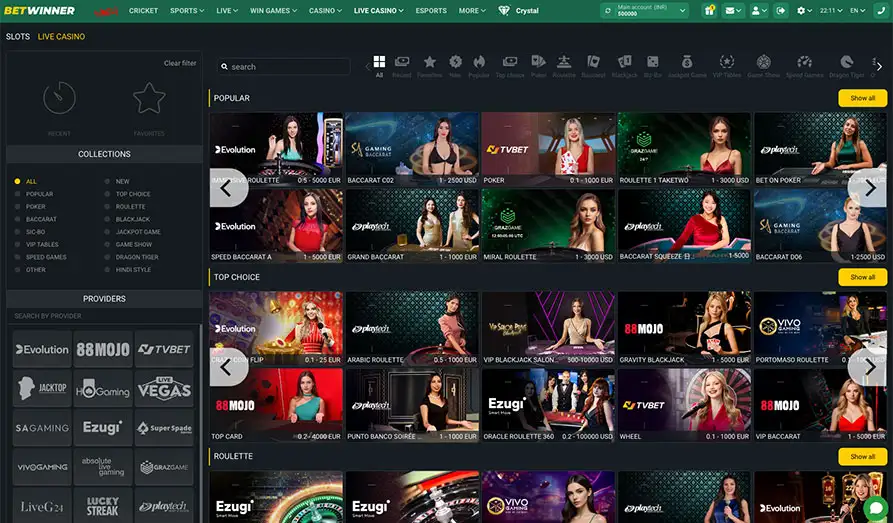Open the LIVE CASINO header menu

(378, 10)
